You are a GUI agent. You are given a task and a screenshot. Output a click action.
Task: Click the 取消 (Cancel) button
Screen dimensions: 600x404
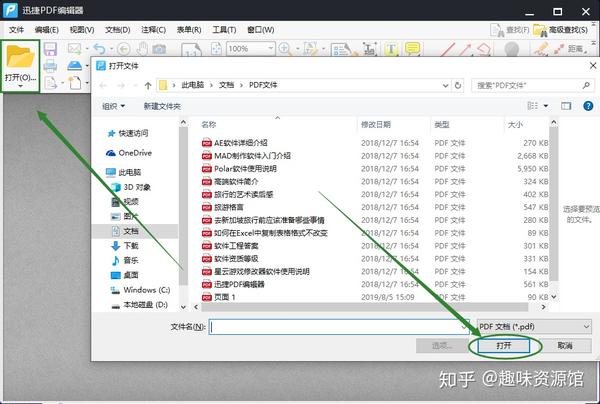click(x=565, y=346)
